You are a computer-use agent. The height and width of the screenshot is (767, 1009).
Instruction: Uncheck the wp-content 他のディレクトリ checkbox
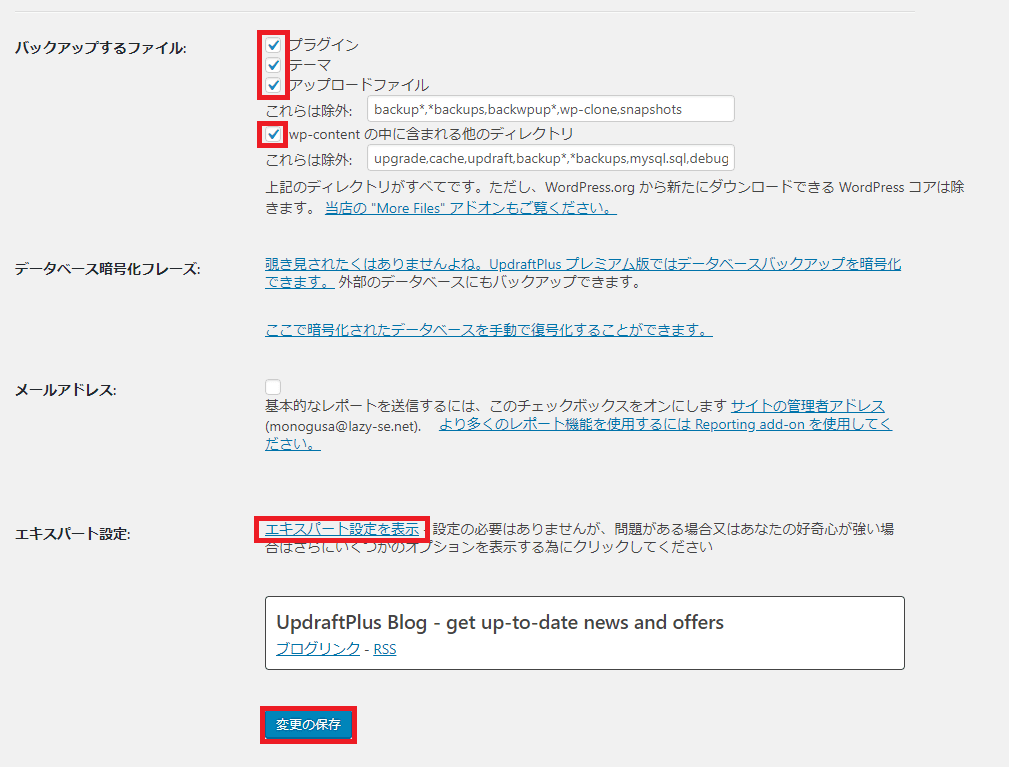[x=271, y=134]
